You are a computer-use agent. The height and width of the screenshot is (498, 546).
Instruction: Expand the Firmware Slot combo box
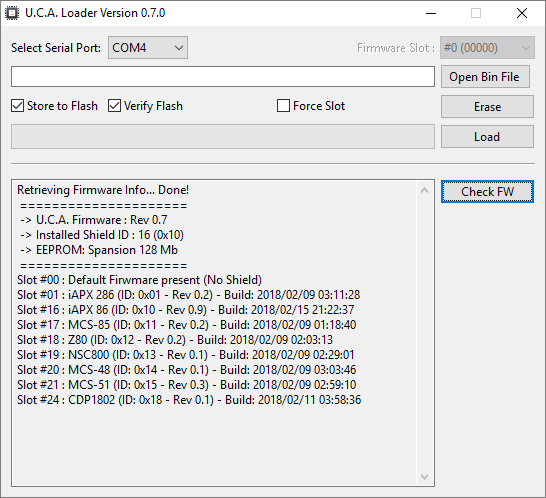(487, 47)
